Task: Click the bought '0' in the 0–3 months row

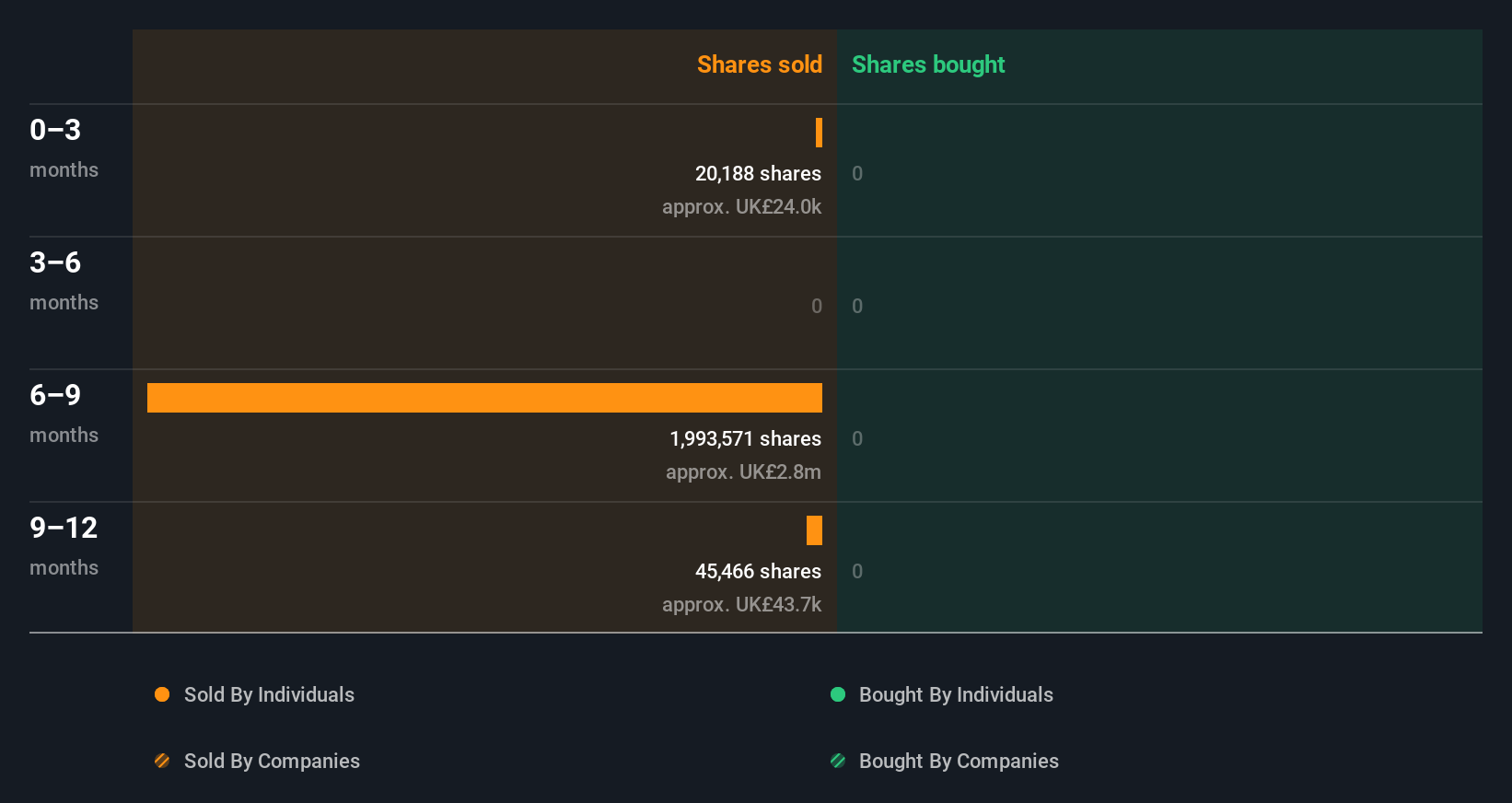Action: (857, 173)
